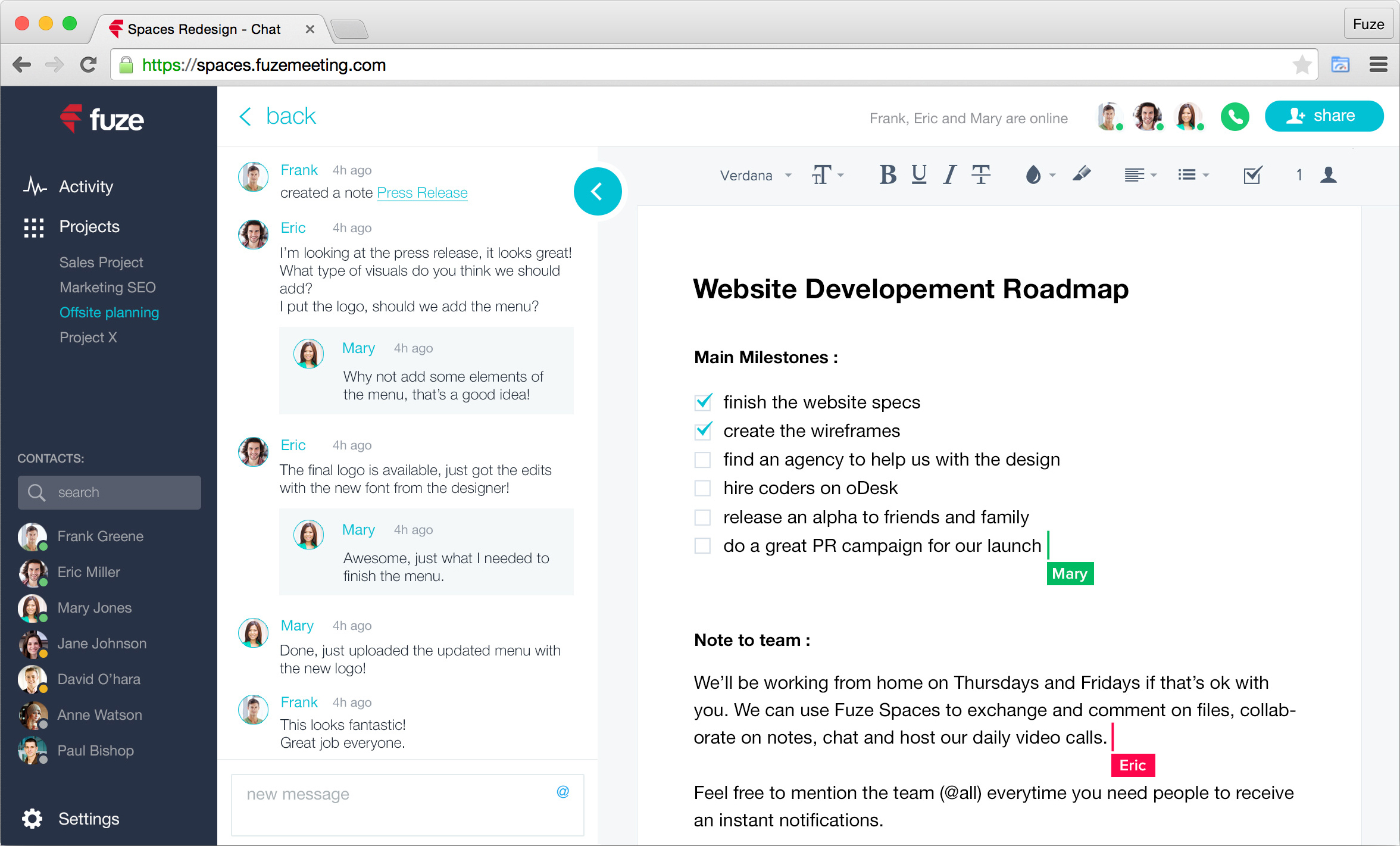This screenshot has height=846, width=1400.
Task: Select contact David O'hara
Action: pos(80,679)
